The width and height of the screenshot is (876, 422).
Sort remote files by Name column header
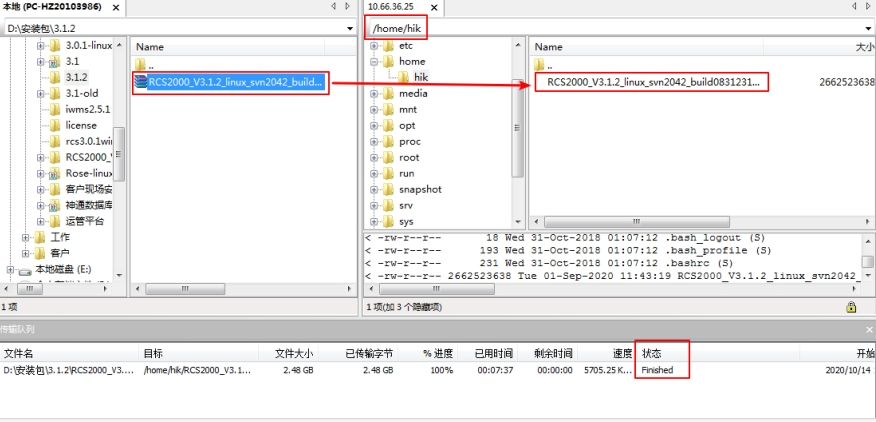tap(549, 47)
